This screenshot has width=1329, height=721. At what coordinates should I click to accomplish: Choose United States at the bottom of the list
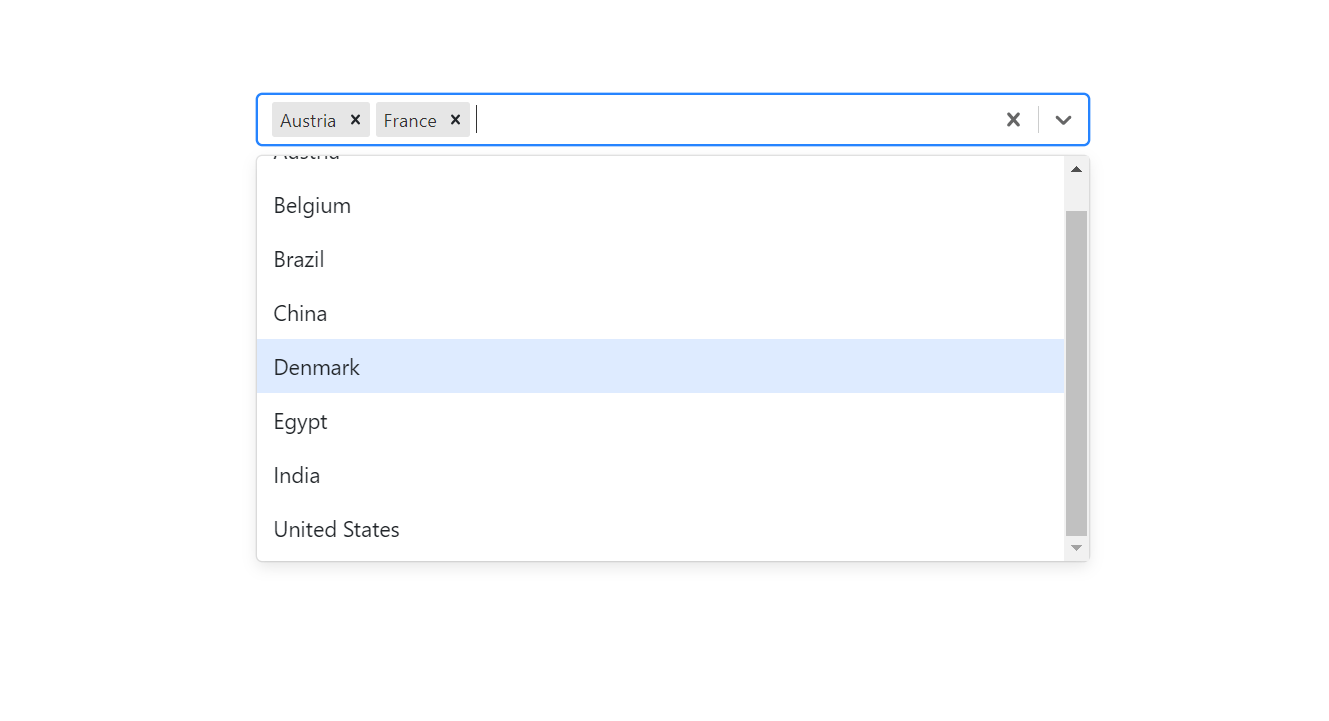[336, 529]
